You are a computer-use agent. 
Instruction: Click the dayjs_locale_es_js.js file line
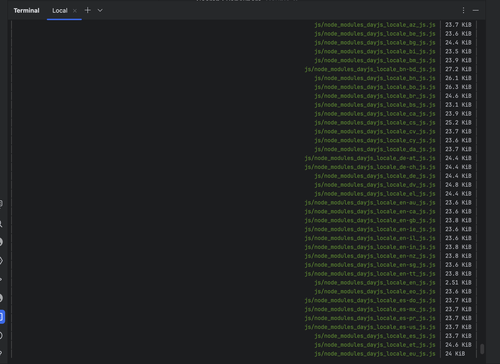375,336
